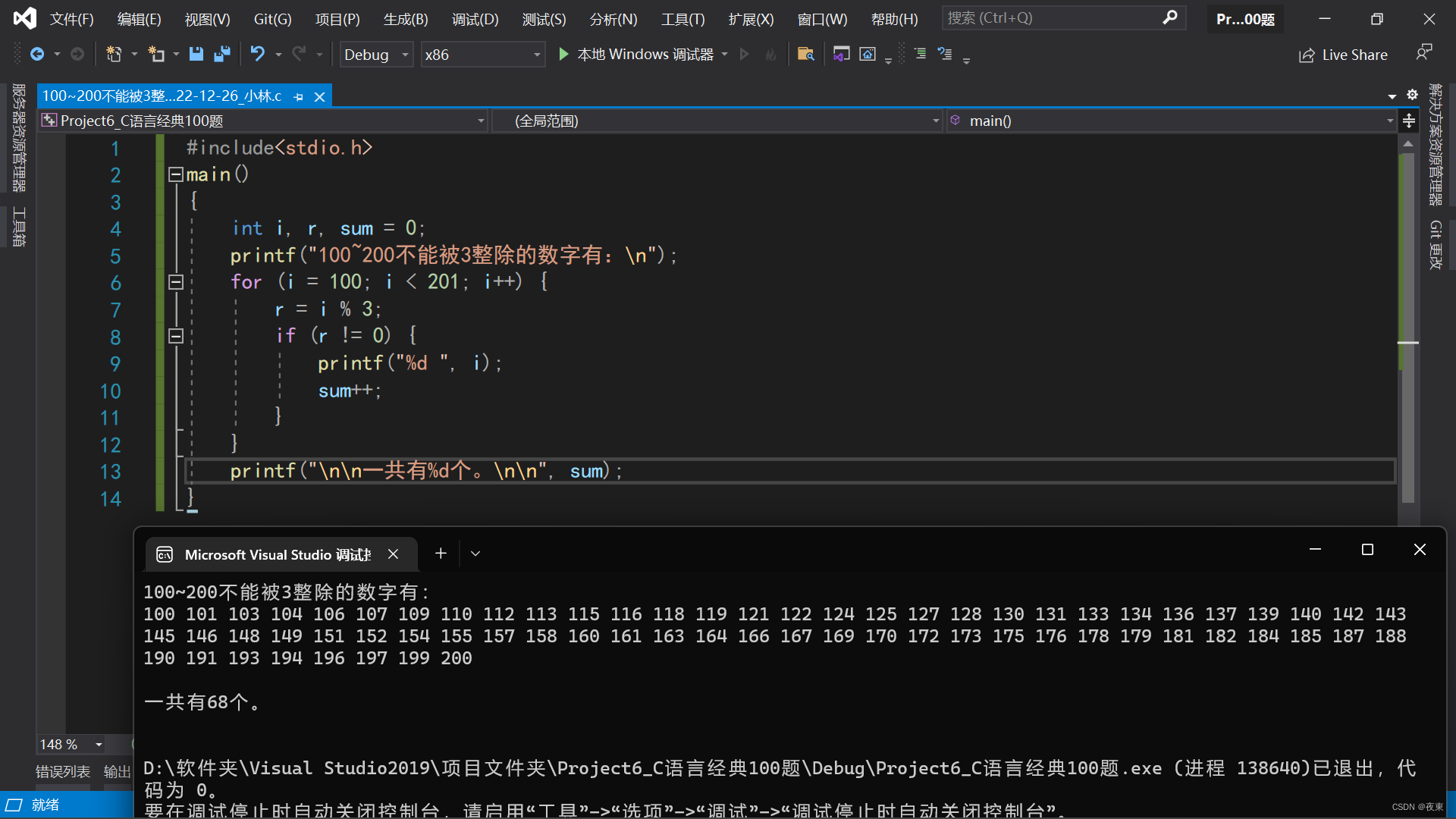Open editor settings via the gear icon

point(1413,95)
